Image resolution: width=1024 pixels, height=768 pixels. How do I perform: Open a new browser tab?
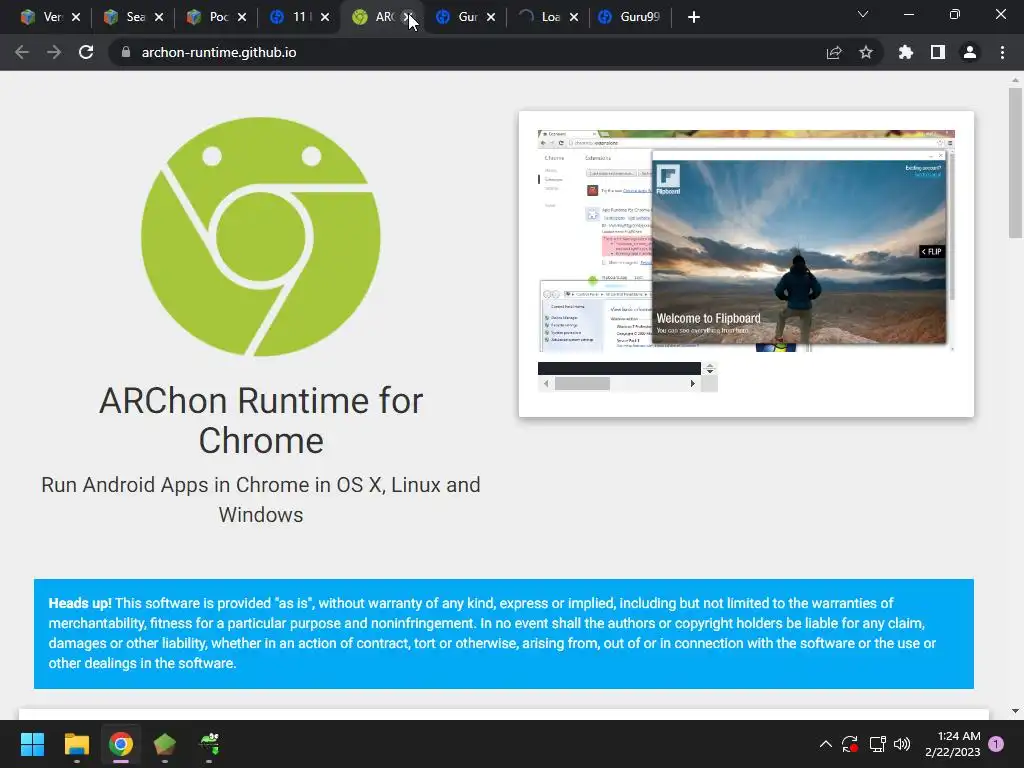click(x=694, y=17)
